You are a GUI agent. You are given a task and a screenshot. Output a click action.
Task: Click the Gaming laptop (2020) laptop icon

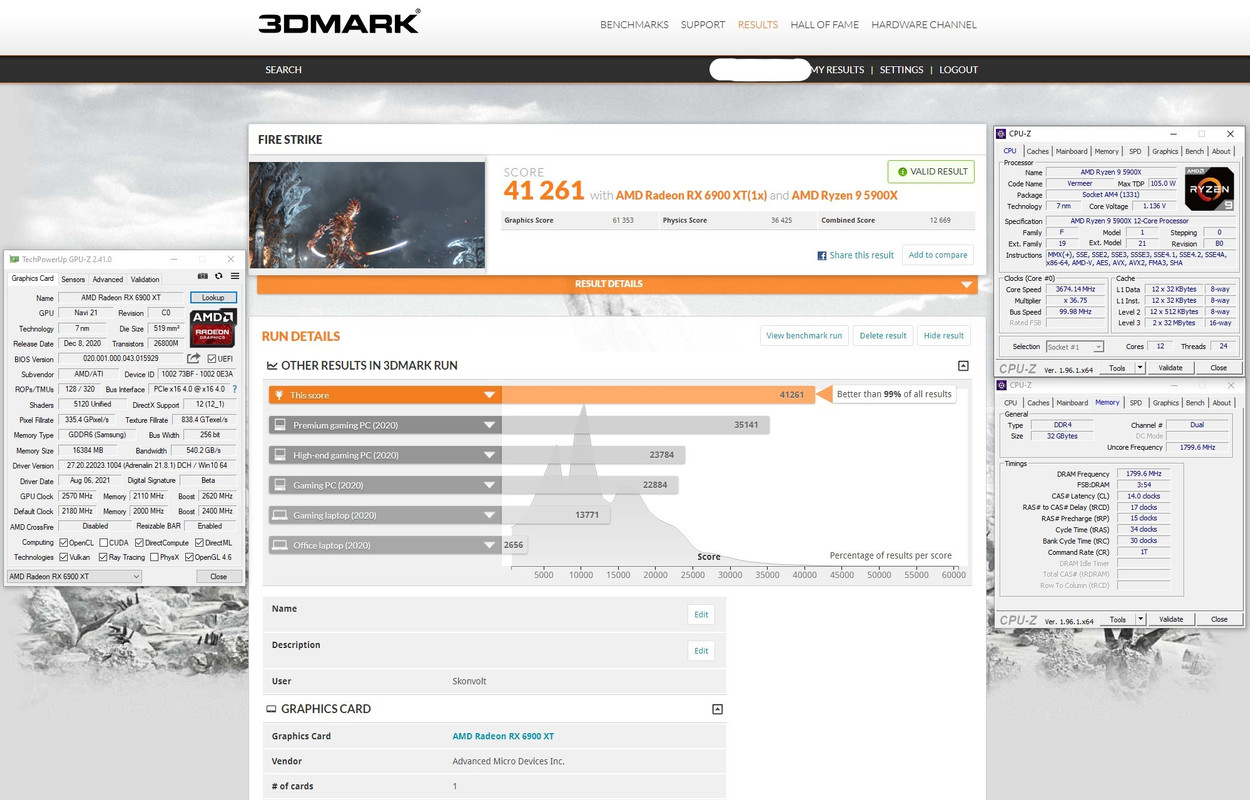[279, 515]
